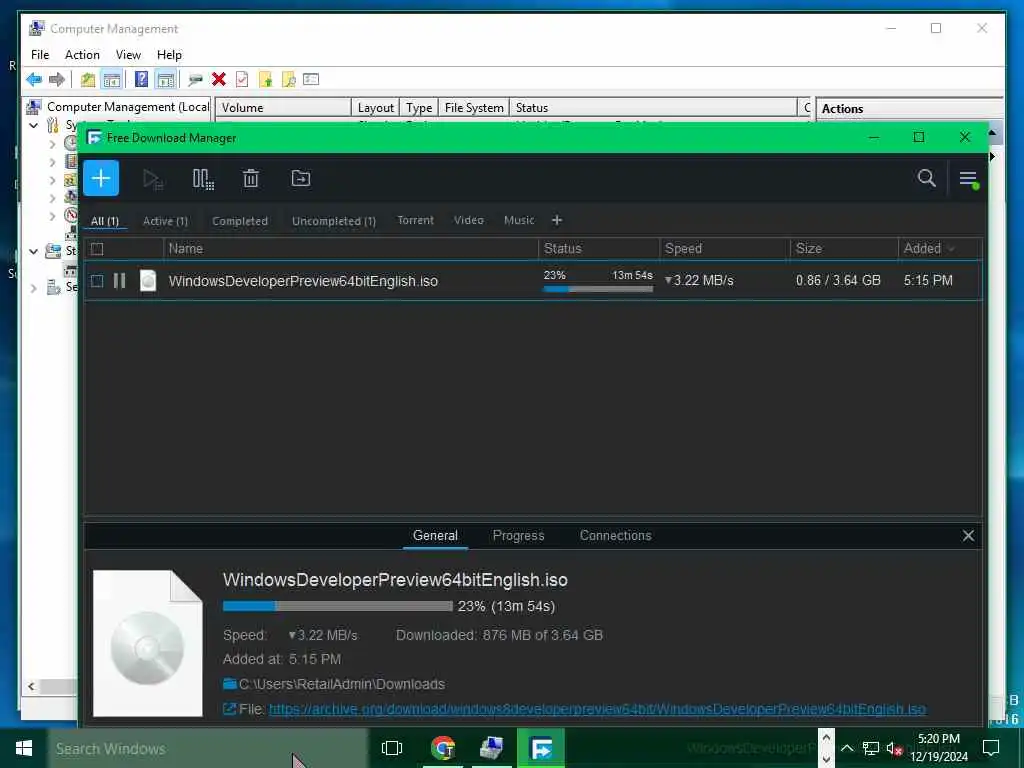
Task: Click the large progress bar in details panel
Action: tap(338, 606)
